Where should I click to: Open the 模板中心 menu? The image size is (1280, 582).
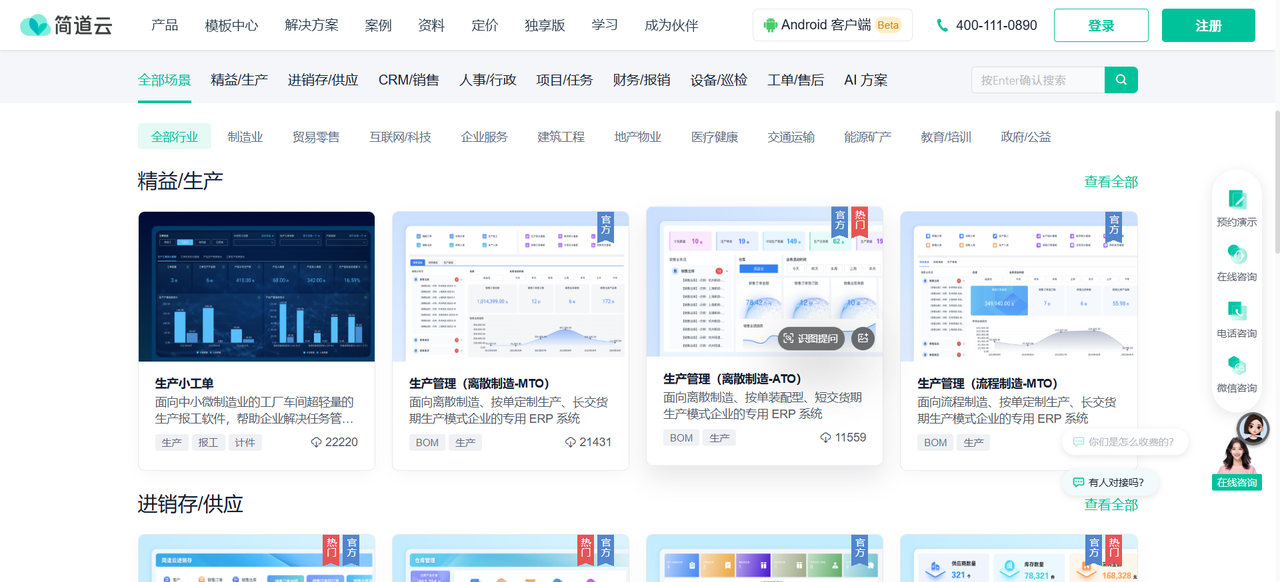click(x=231, y=25)
